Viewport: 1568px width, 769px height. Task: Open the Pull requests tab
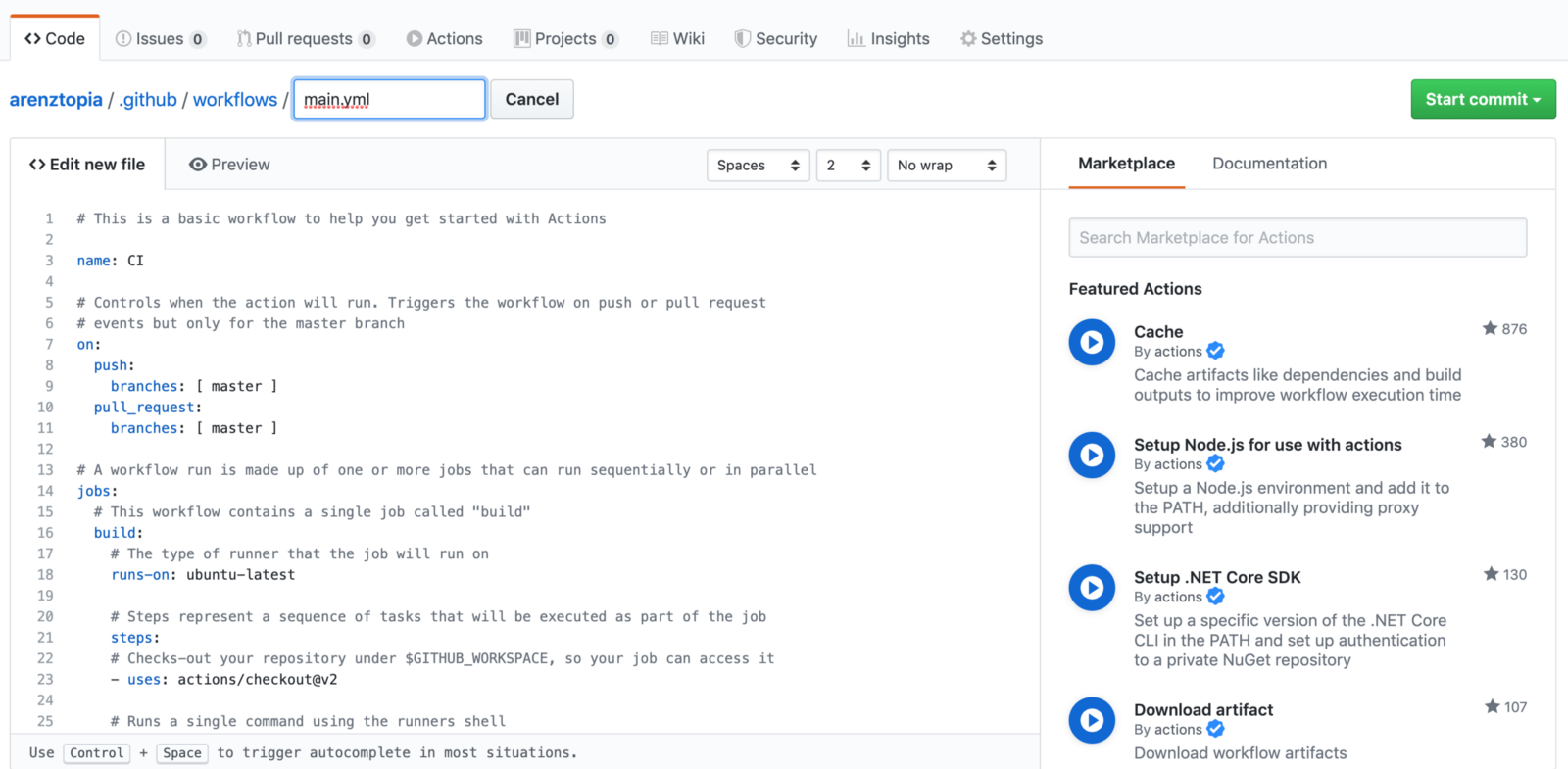pyautogui.click(x=305, y=39)
